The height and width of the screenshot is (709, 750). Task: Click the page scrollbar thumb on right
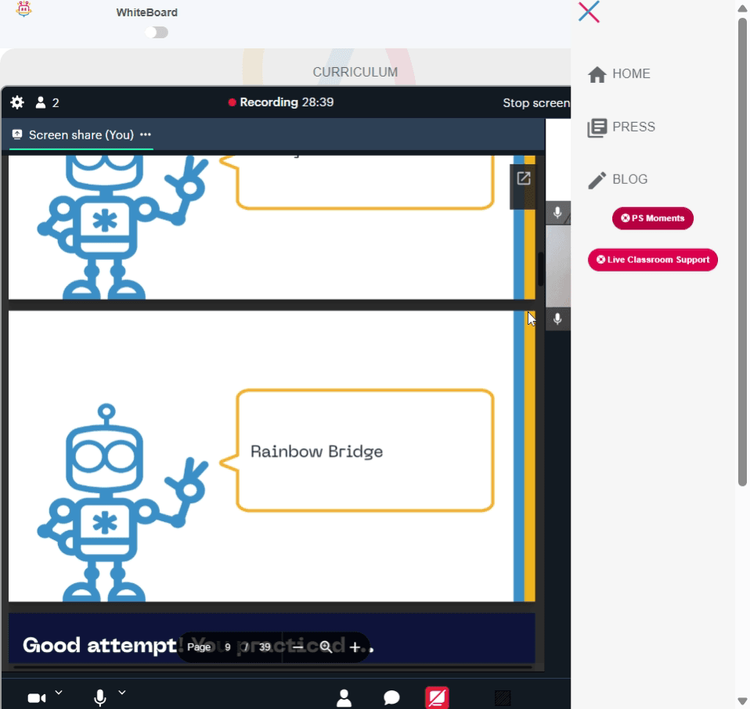(x=742, y=251)
